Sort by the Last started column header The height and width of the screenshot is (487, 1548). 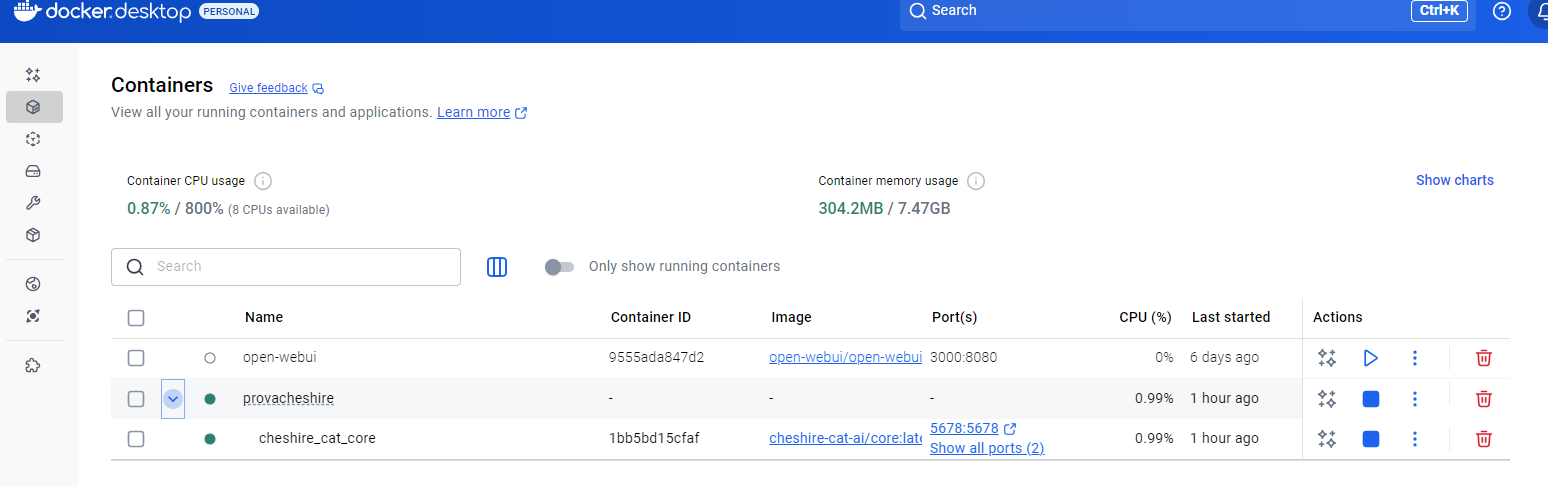click(1231, 317)
